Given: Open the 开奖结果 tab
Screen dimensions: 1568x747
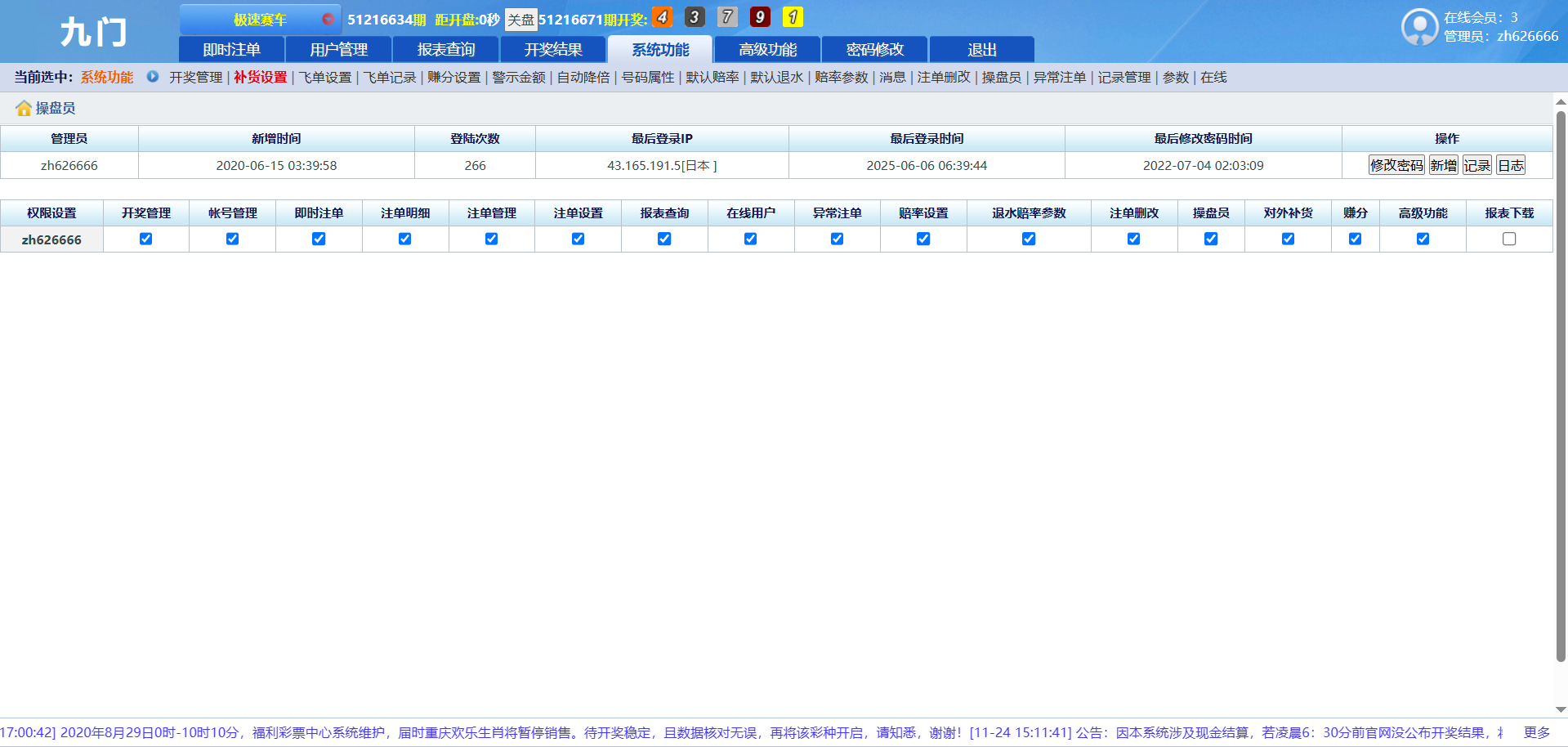Looking at the screenshot, I should [x=553, y=50].
